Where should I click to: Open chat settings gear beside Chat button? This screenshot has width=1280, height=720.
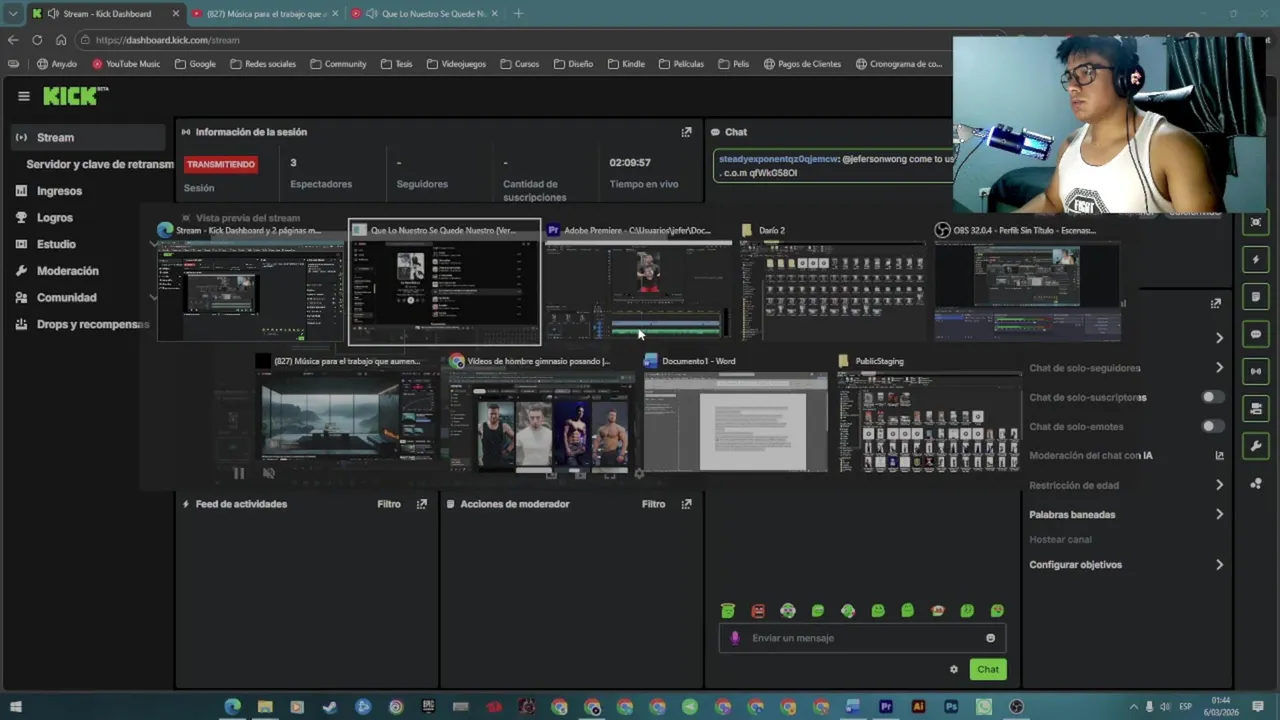(x=954, y=670)
